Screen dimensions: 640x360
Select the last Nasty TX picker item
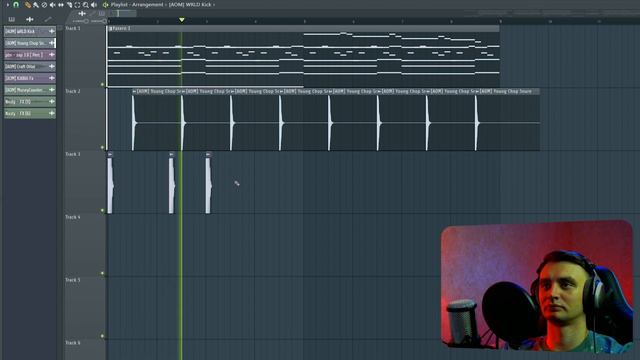[x=30, y=113]
